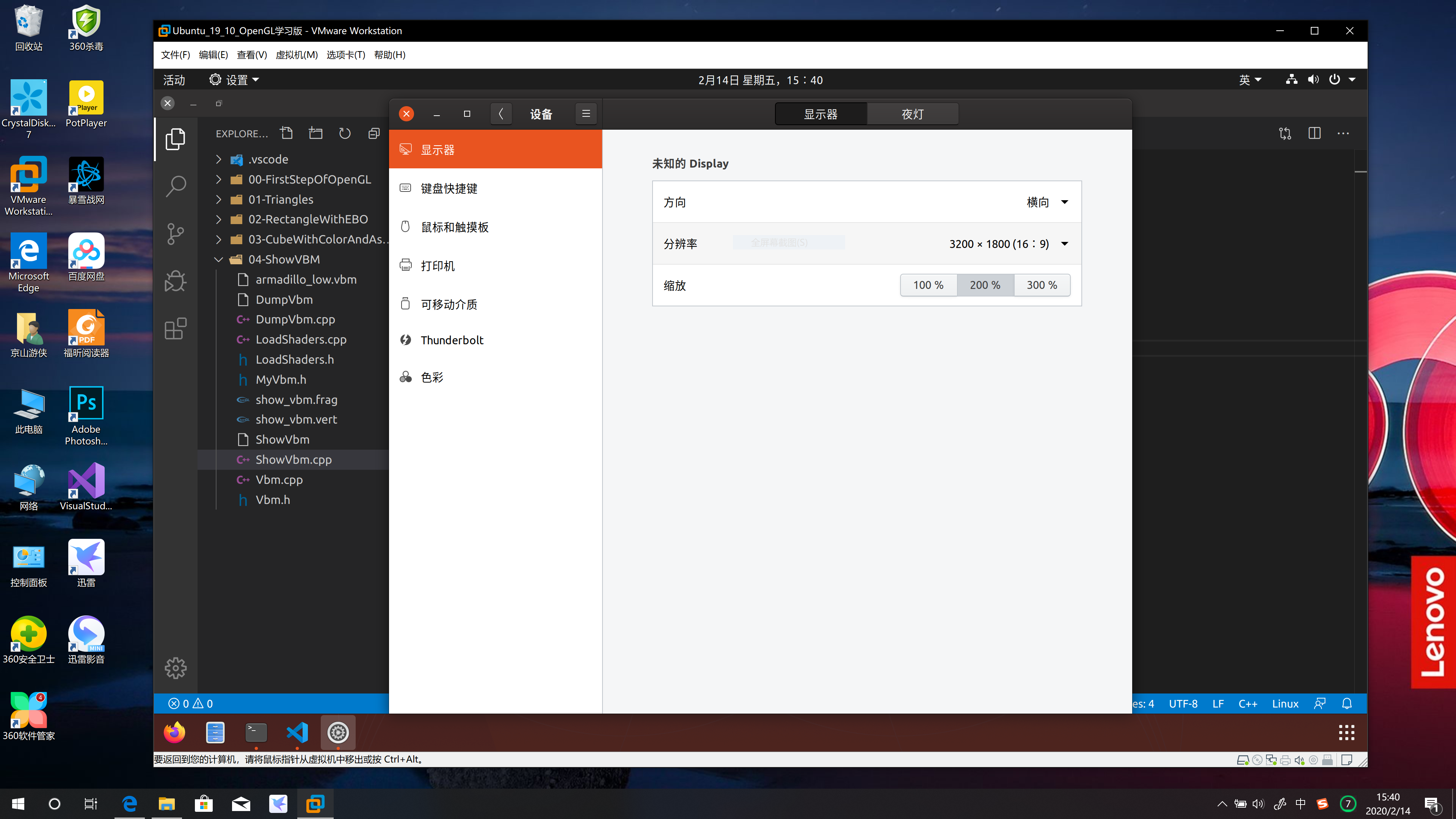Image resolution: width=1456 pixels, height=819 pixels.
Task: Set scaling to 100 %
Action: pos(928,285)
